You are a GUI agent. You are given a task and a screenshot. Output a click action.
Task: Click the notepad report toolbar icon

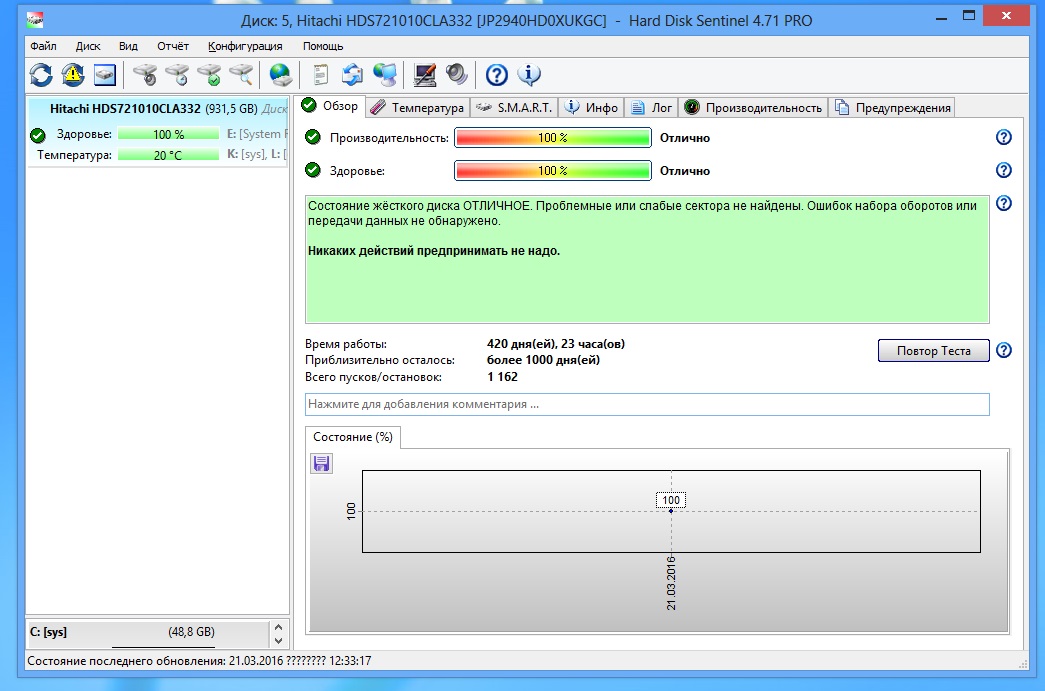(321, 75)
